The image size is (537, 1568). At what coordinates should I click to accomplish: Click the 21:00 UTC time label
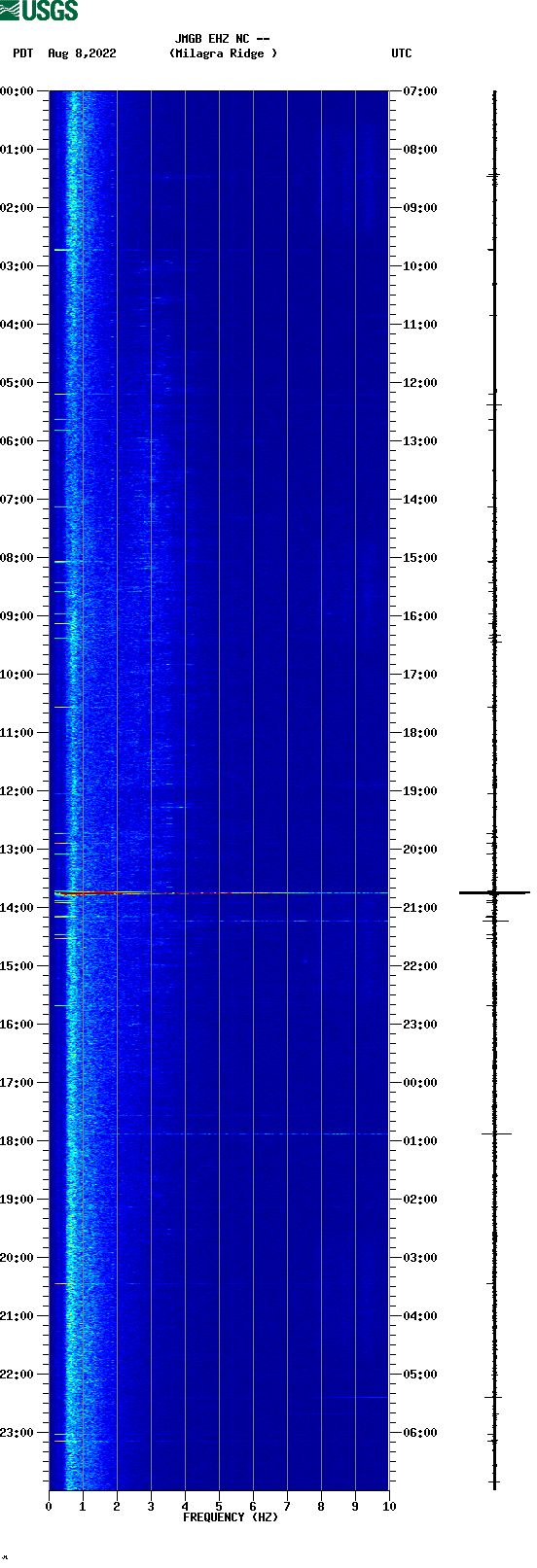420,908
